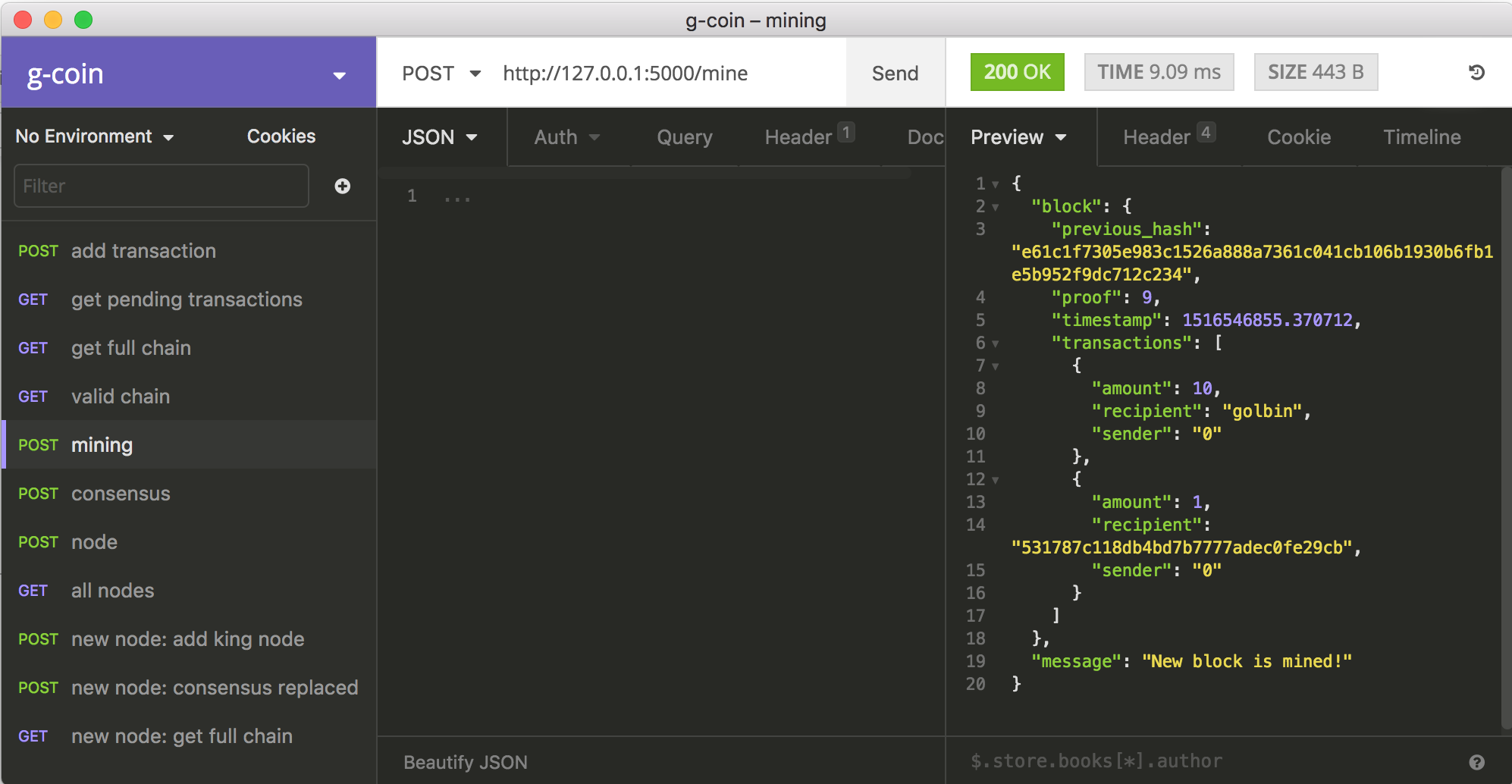The image size is (1512, 784).
Task: Click the response pane vertical scrollbar
Action: [1506, 447]
